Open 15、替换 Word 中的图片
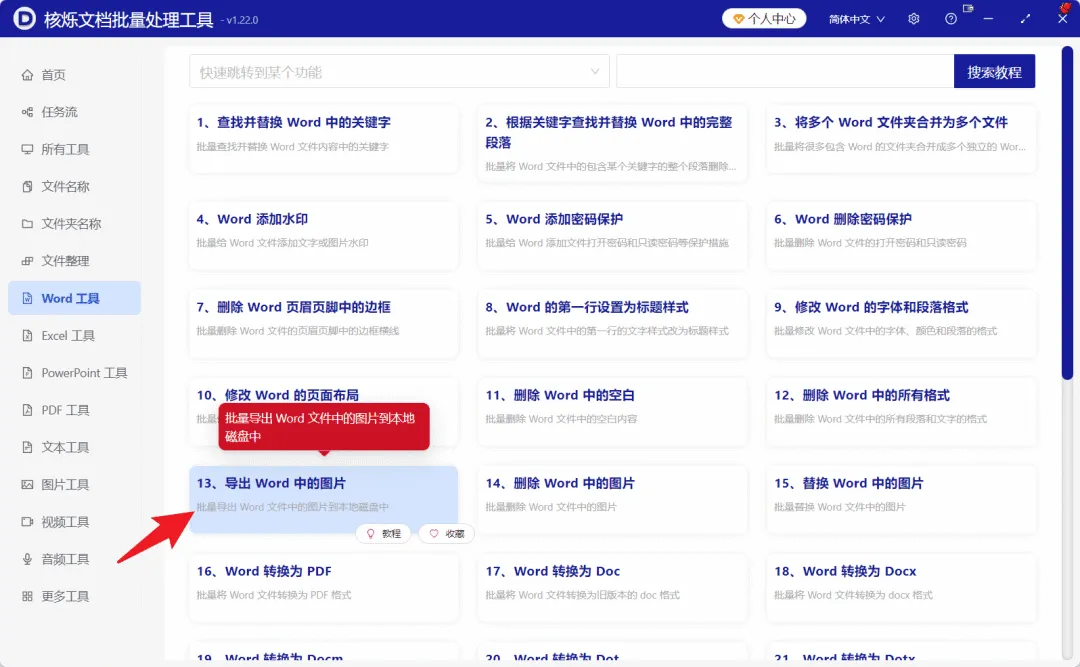 coord(900,500)
